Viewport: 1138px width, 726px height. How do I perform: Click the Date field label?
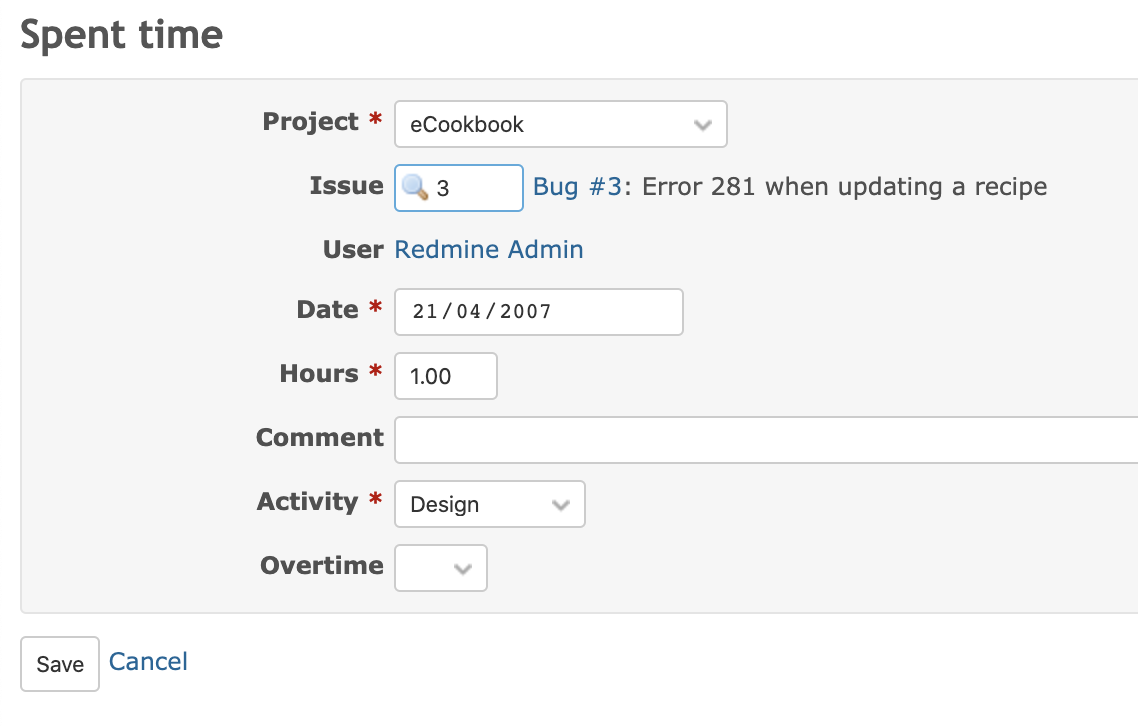click(x=327, y=309)
